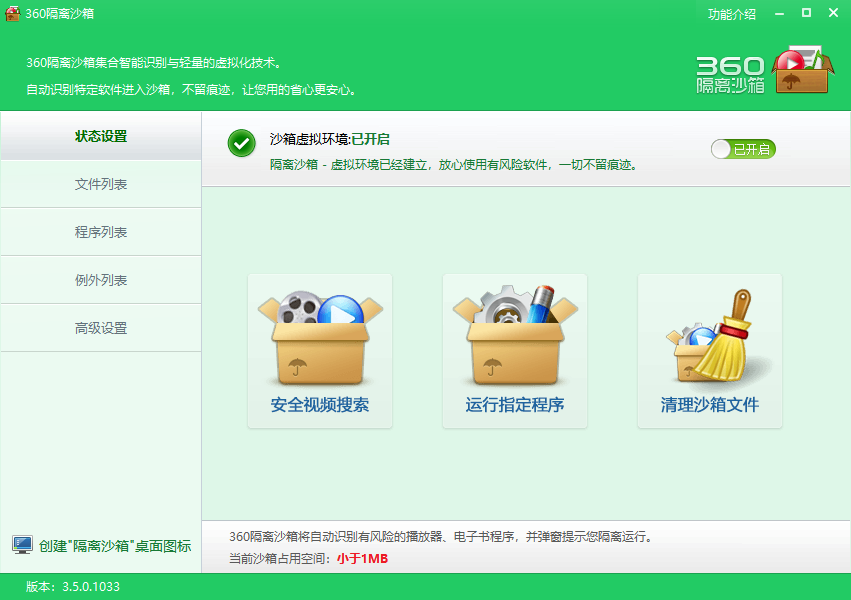The height and width of the screenshot is (600, 851).
Task: Go to the 例外列表 tab
Action: click(x=101, y=280)
